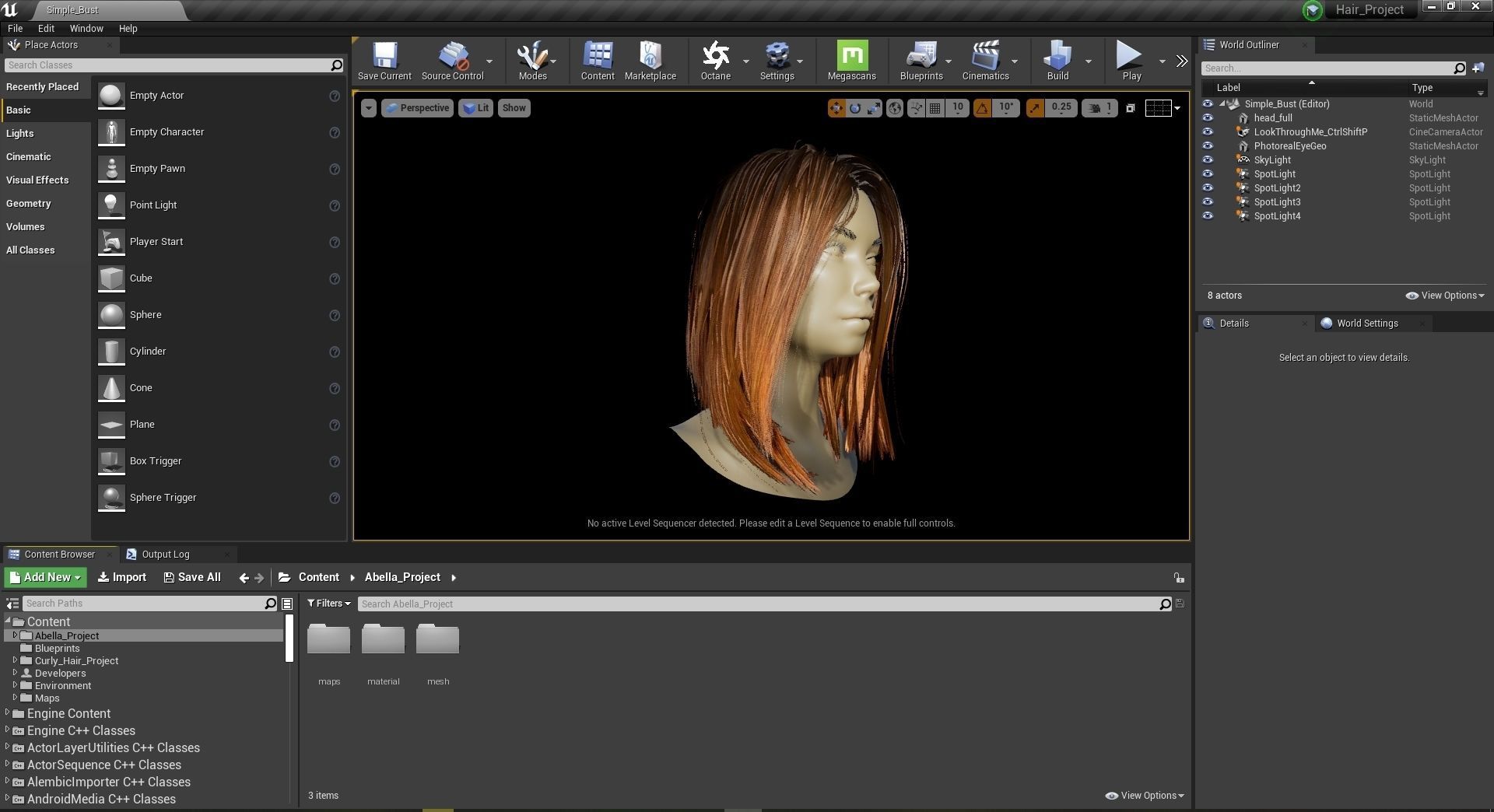Open the Perspective view mode dropdown
The width and height of the screenshot is (1494, 812).
pyautogui.click(x=418, y=108)
